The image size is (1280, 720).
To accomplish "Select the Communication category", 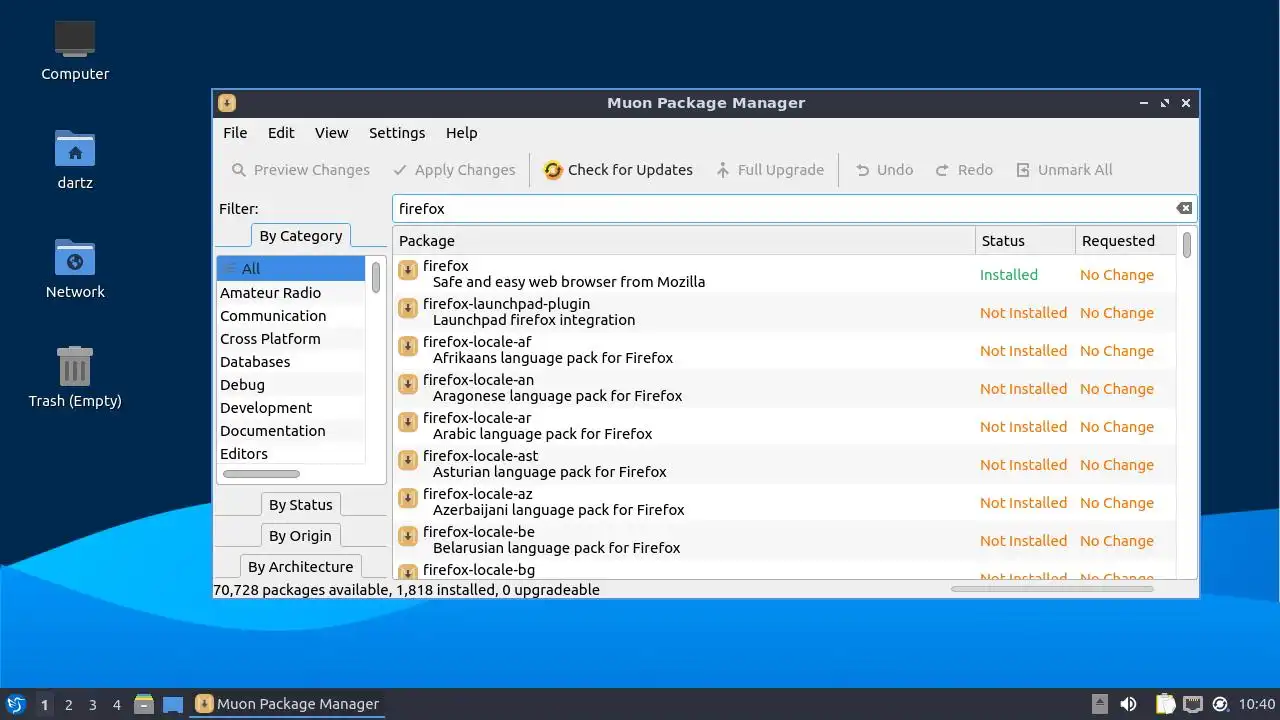I will coord(291,316).
